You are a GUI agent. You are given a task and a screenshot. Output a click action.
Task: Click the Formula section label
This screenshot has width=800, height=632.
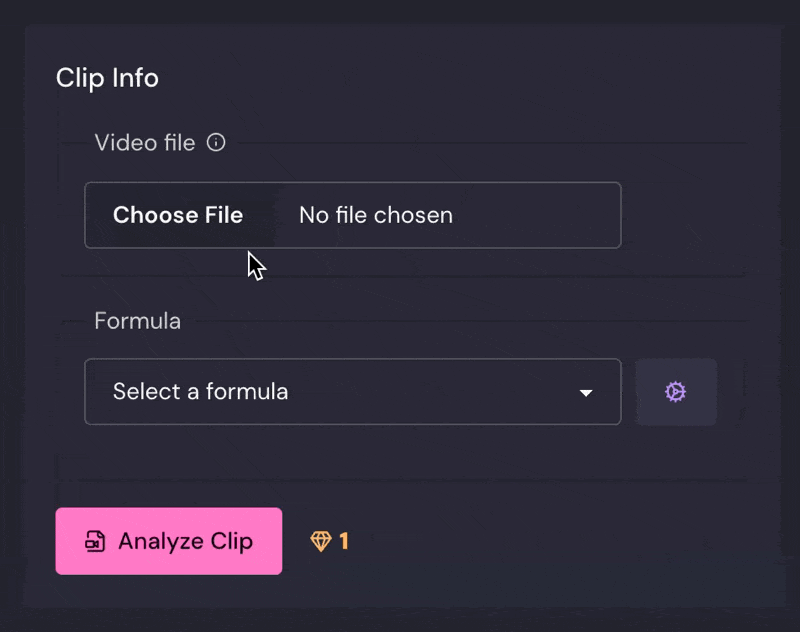138,321
